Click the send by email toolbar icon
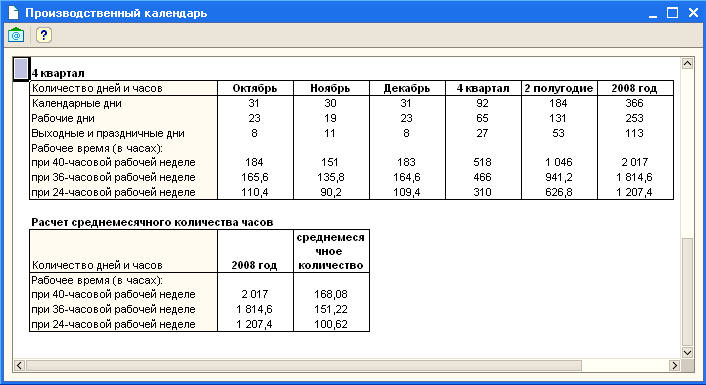This screenshot has height=385, width=706. tap(16, 35)
